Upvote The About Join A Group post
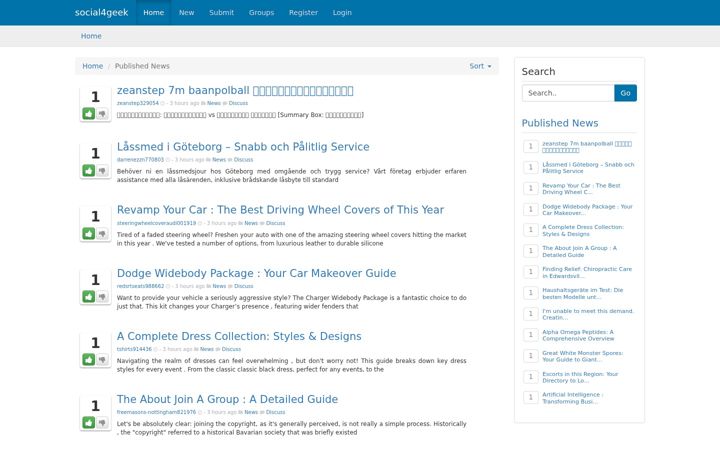 [89, 422]
